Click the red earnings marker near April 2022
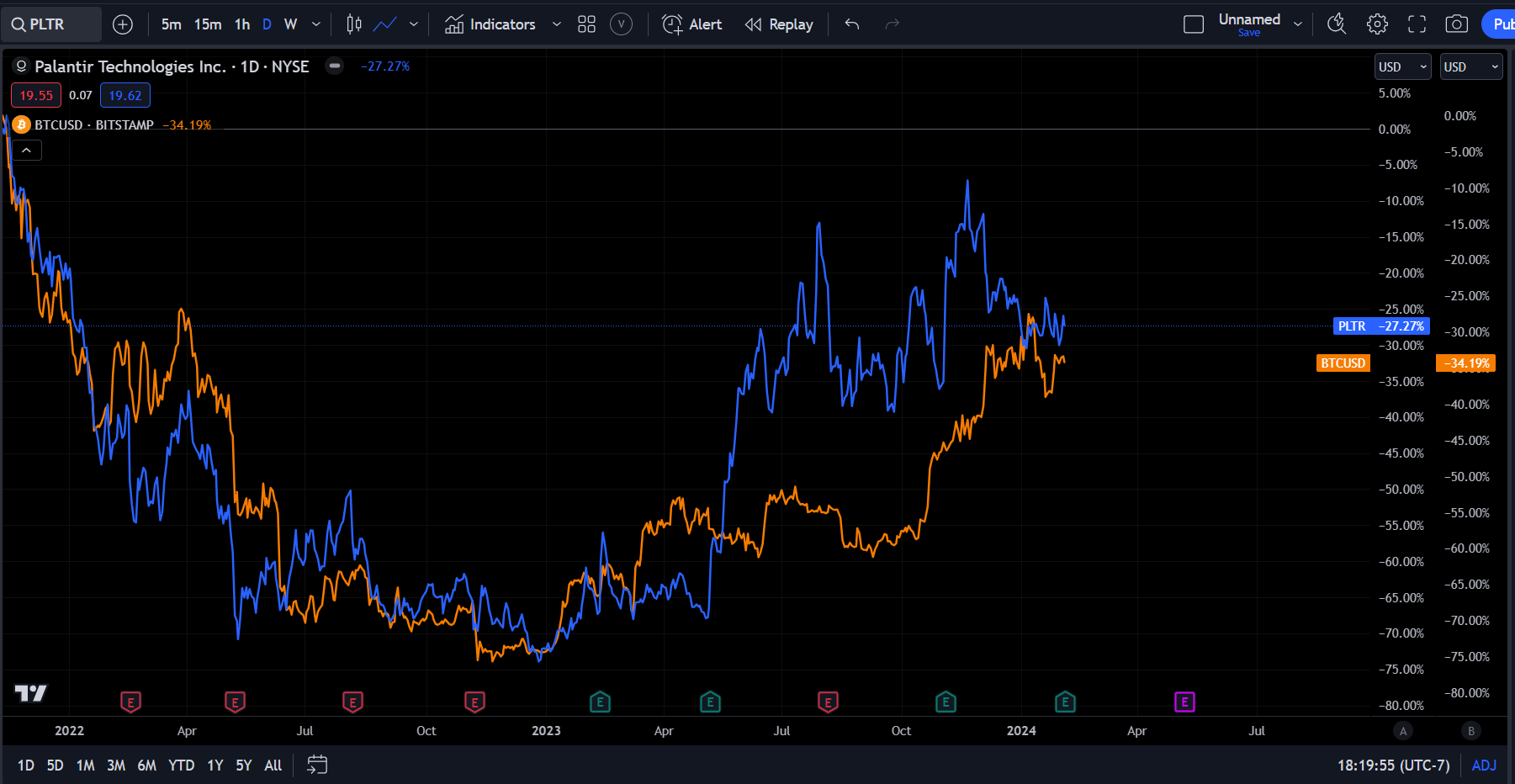This screenshot has height=784, width=1515. 235,702
